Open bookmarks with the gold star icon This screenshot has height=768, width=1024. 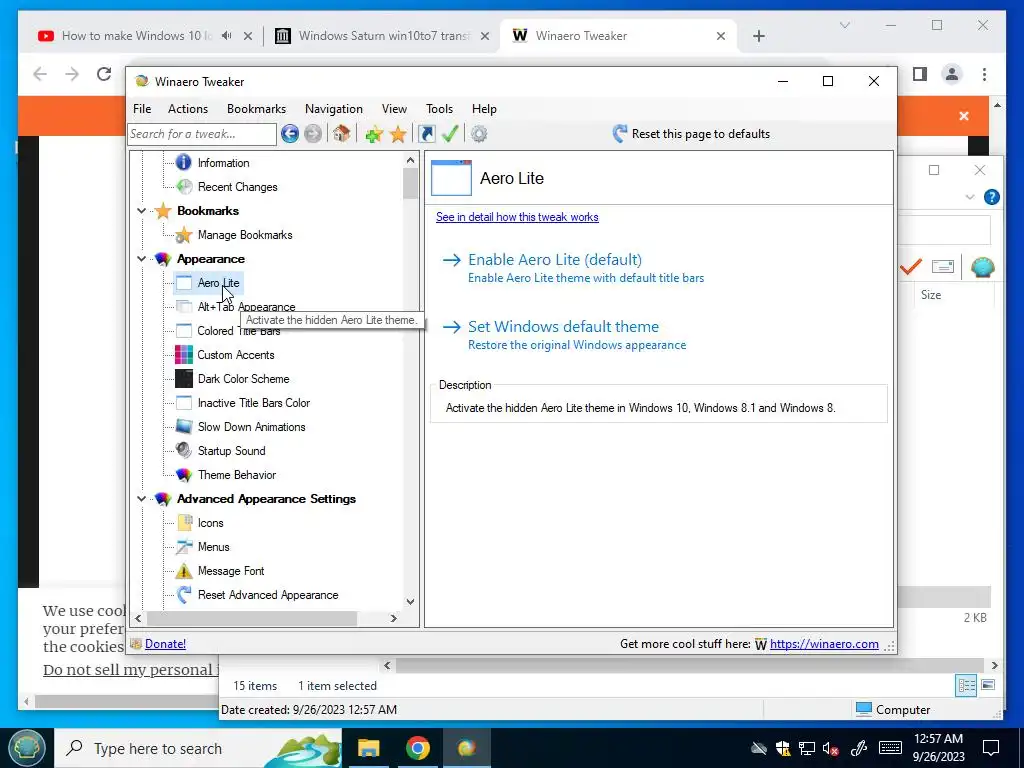[398, 134]
